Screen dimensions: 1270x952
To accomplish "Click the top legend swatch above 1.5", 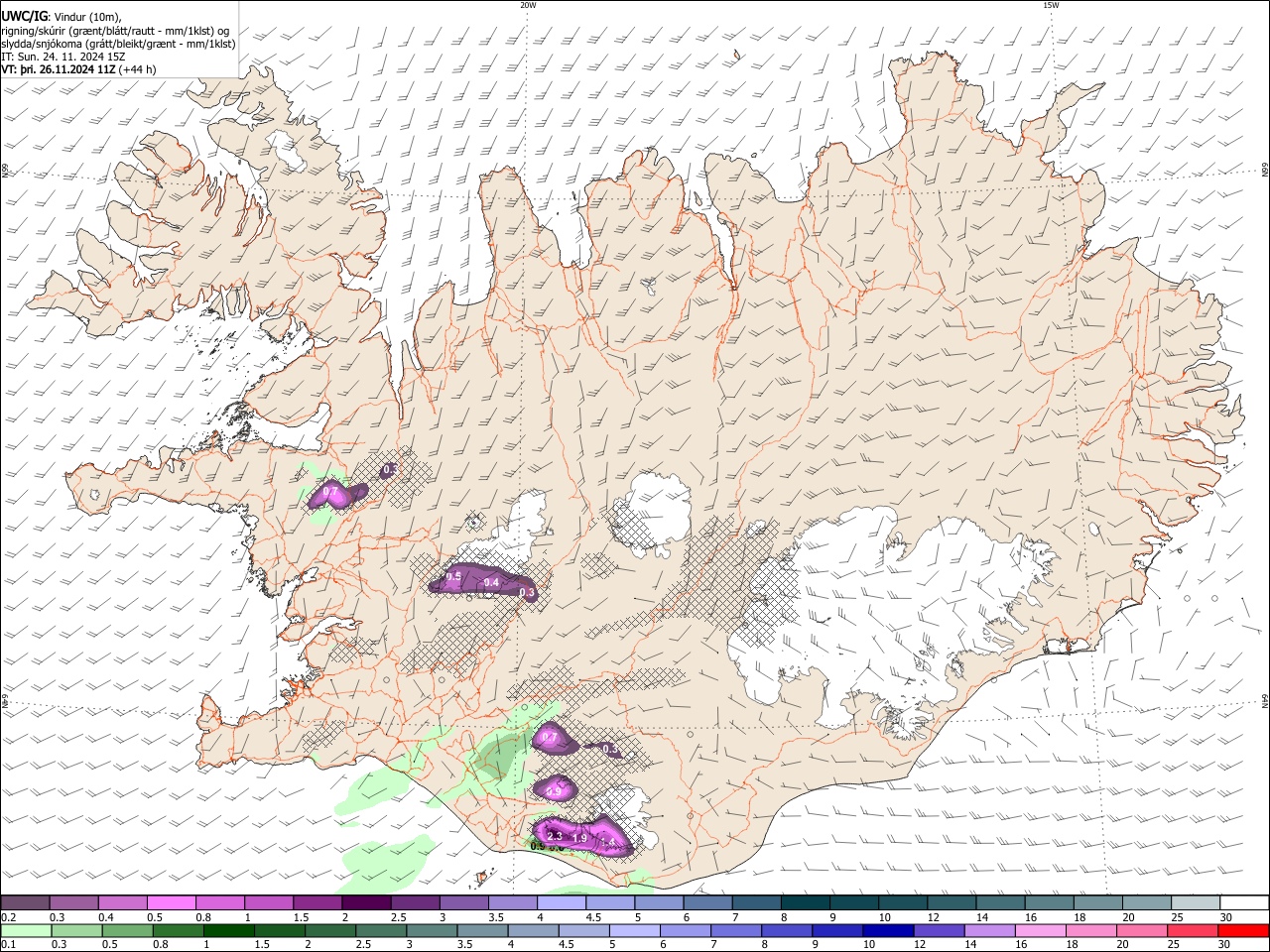I will (x=317, y=903).
